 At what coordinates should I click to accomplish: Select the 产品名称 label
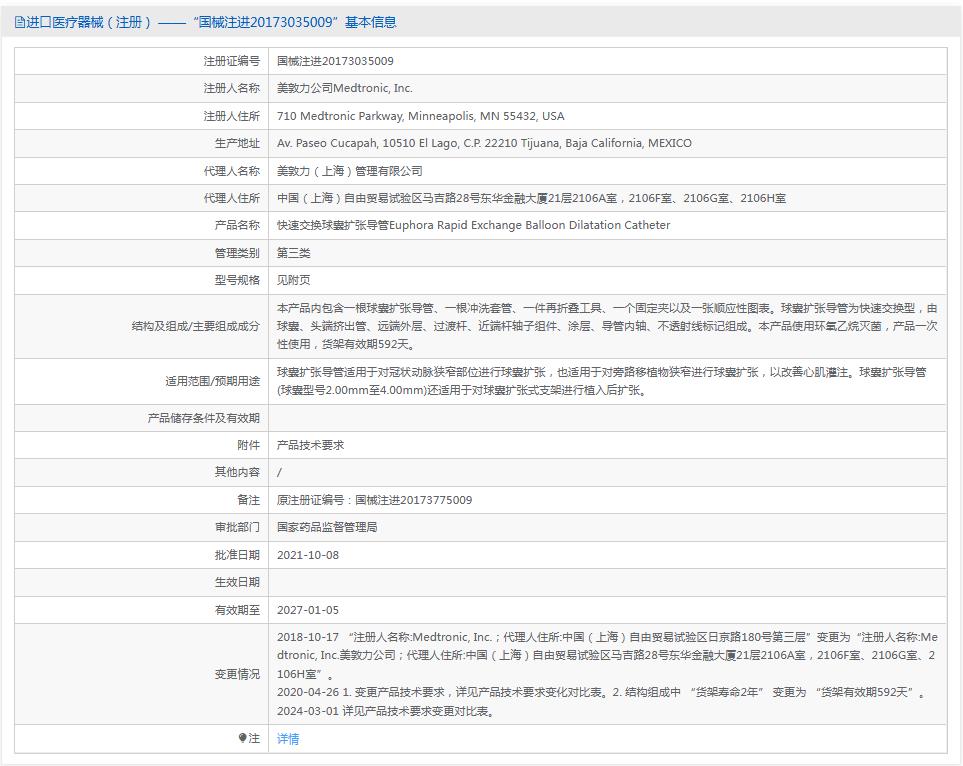[237, 225]
